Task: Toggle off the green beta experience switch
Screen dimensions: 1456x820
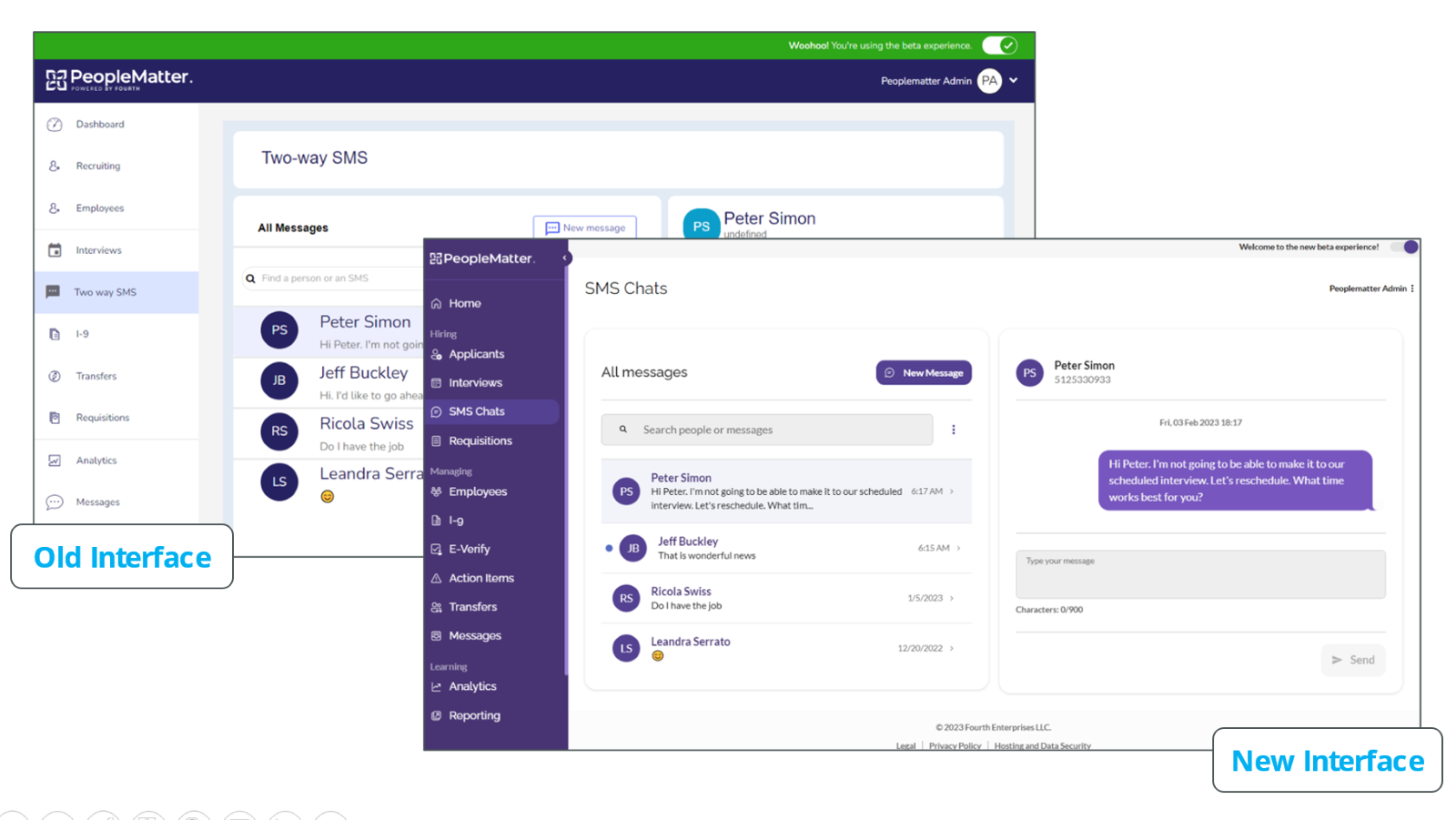Action: pyautogui.click(x=999, y=46)
